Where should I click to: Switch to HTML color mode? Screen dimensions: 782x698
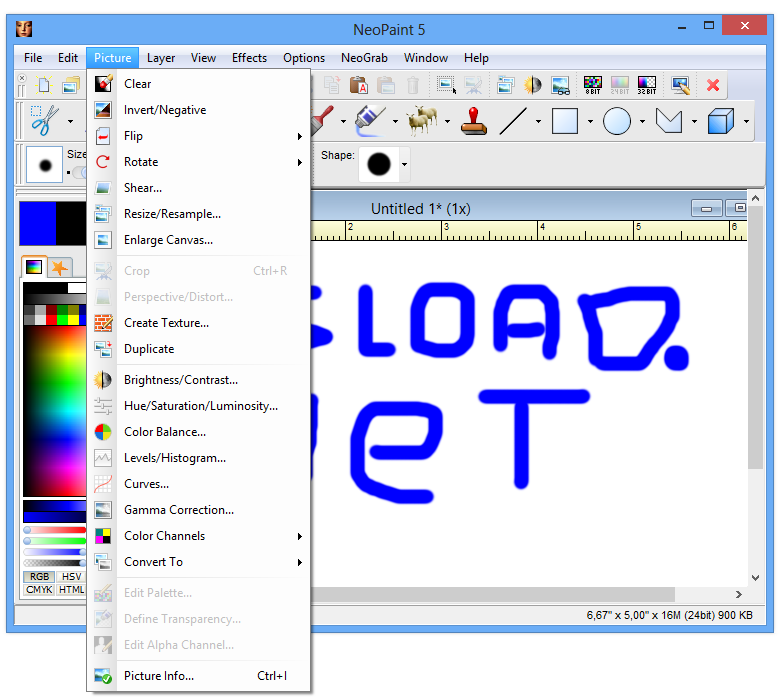pos(71,589)
